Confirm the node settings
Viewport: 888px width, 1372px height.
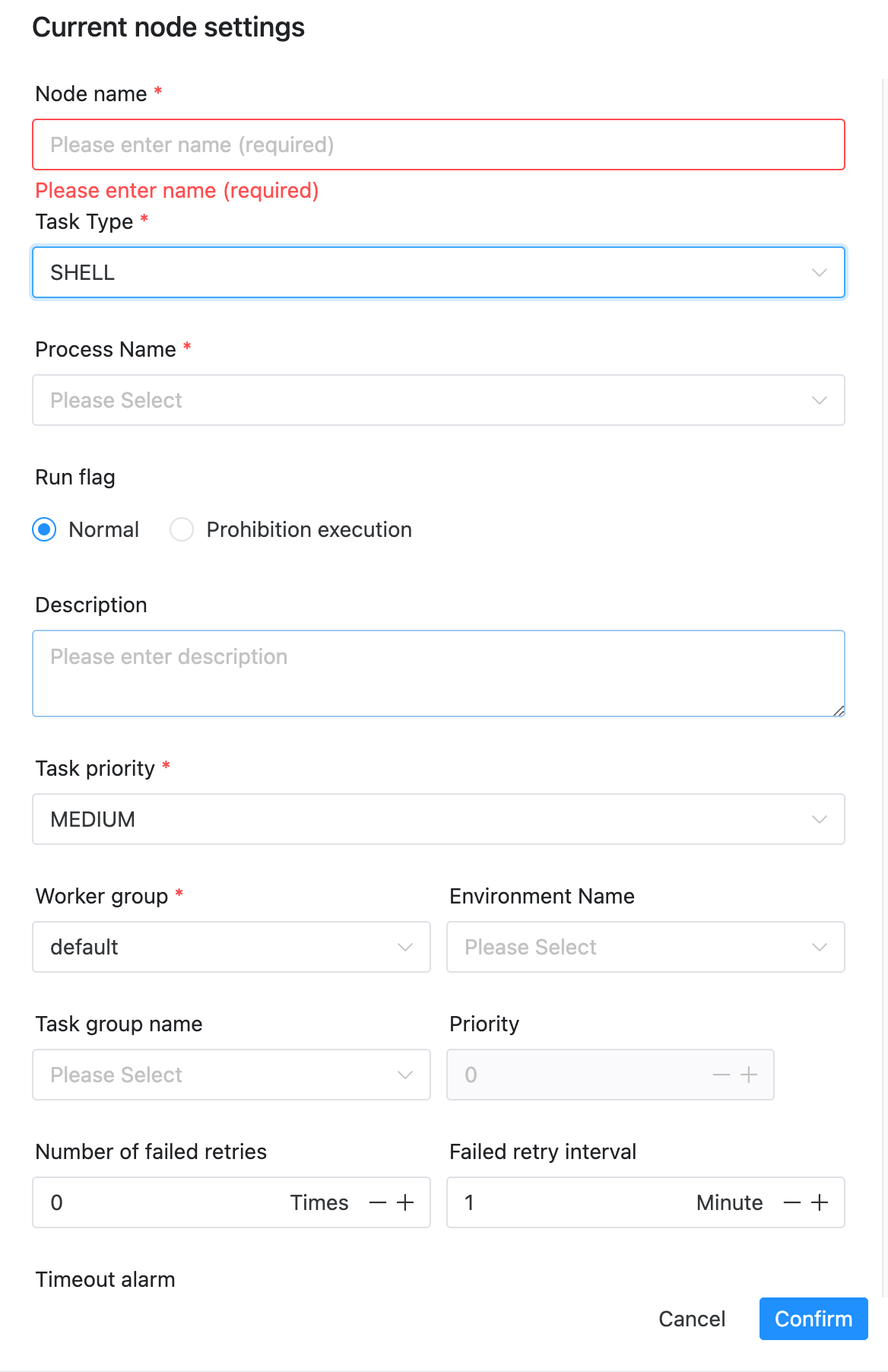click(x=813, y=1319)
